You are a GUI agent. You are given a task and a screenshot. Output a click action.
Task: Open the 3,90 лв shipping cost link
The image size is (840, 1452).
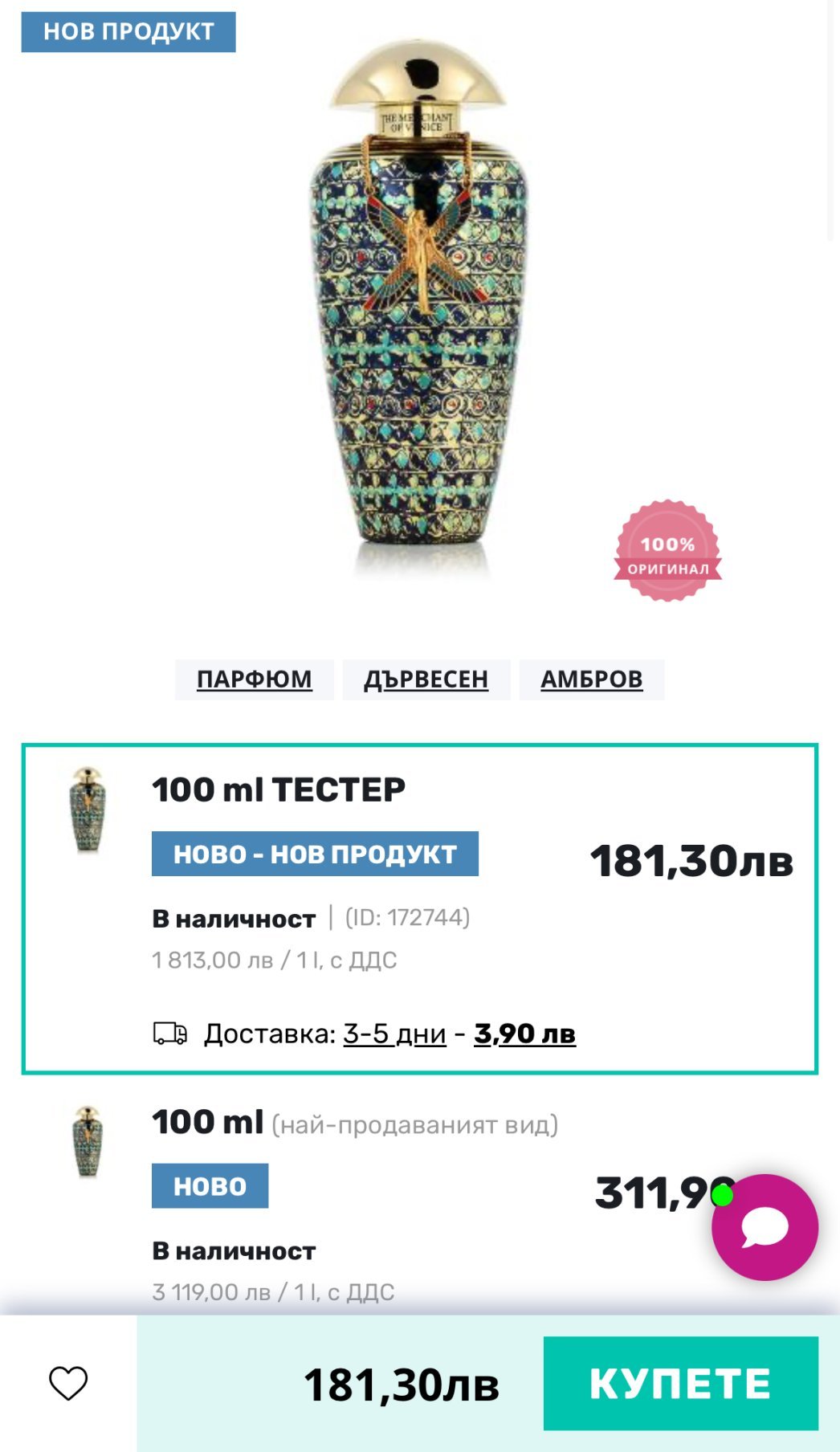pyautogui.click(x=524, y=1034)
